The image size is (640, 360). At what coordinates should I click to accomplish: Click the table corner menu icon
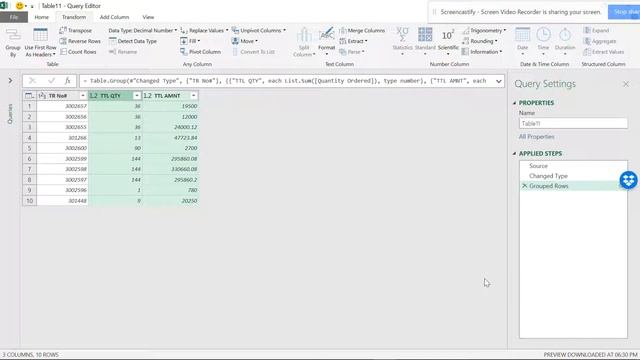point(29,96)
